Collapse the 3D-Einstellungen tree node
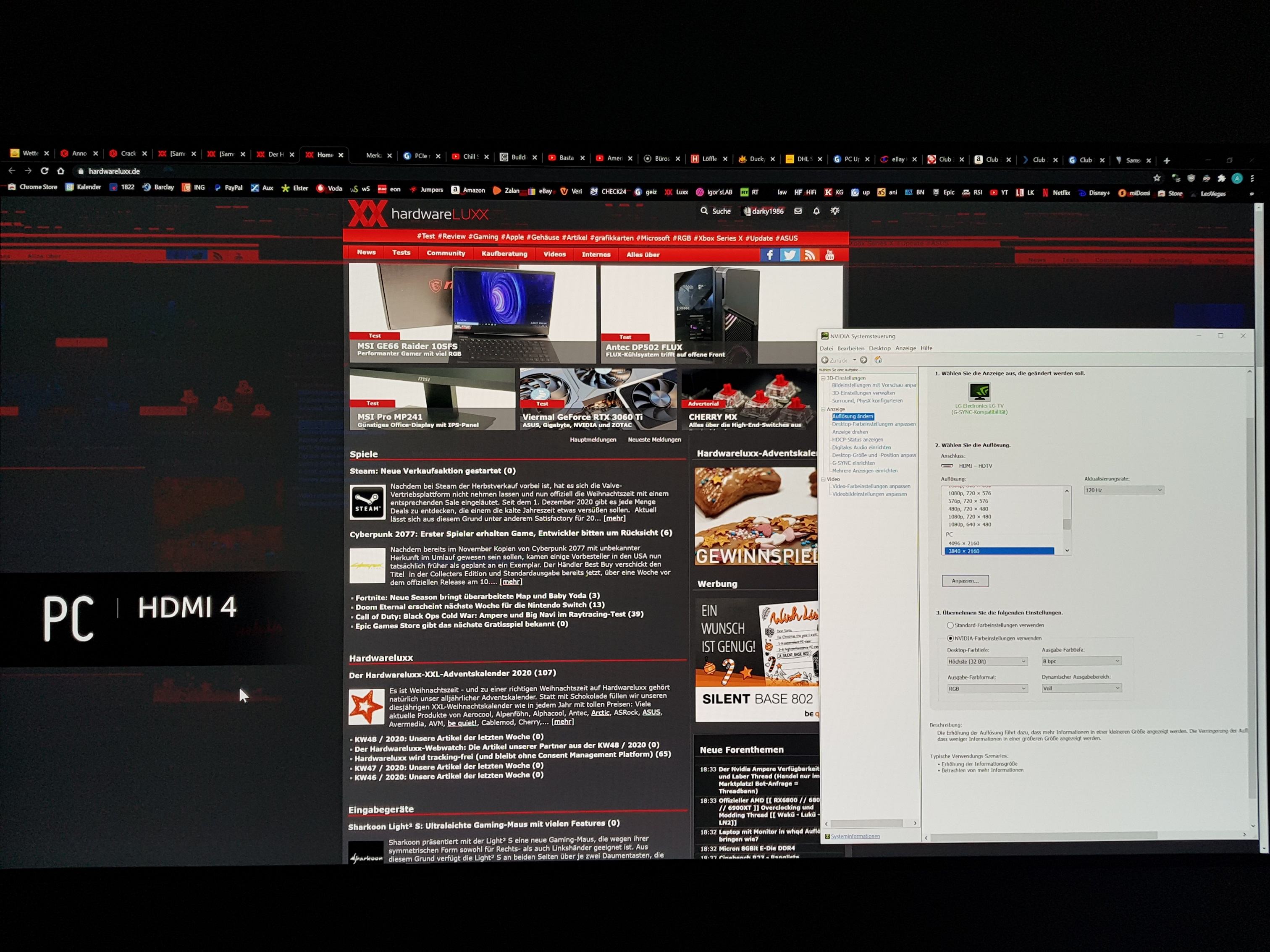Image resolution: width=1270 pixels, height=952 pixels. click(823, 378)
